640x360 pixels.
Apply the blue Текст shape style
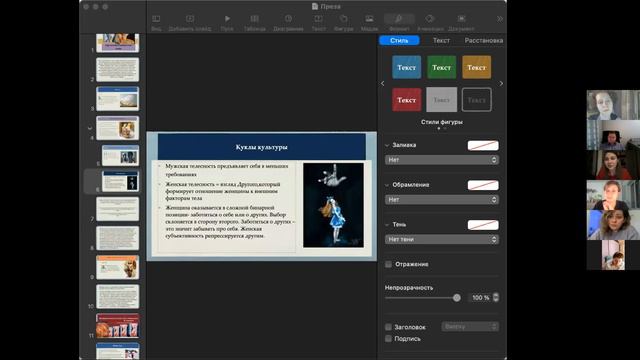click(x=407, y=67)
